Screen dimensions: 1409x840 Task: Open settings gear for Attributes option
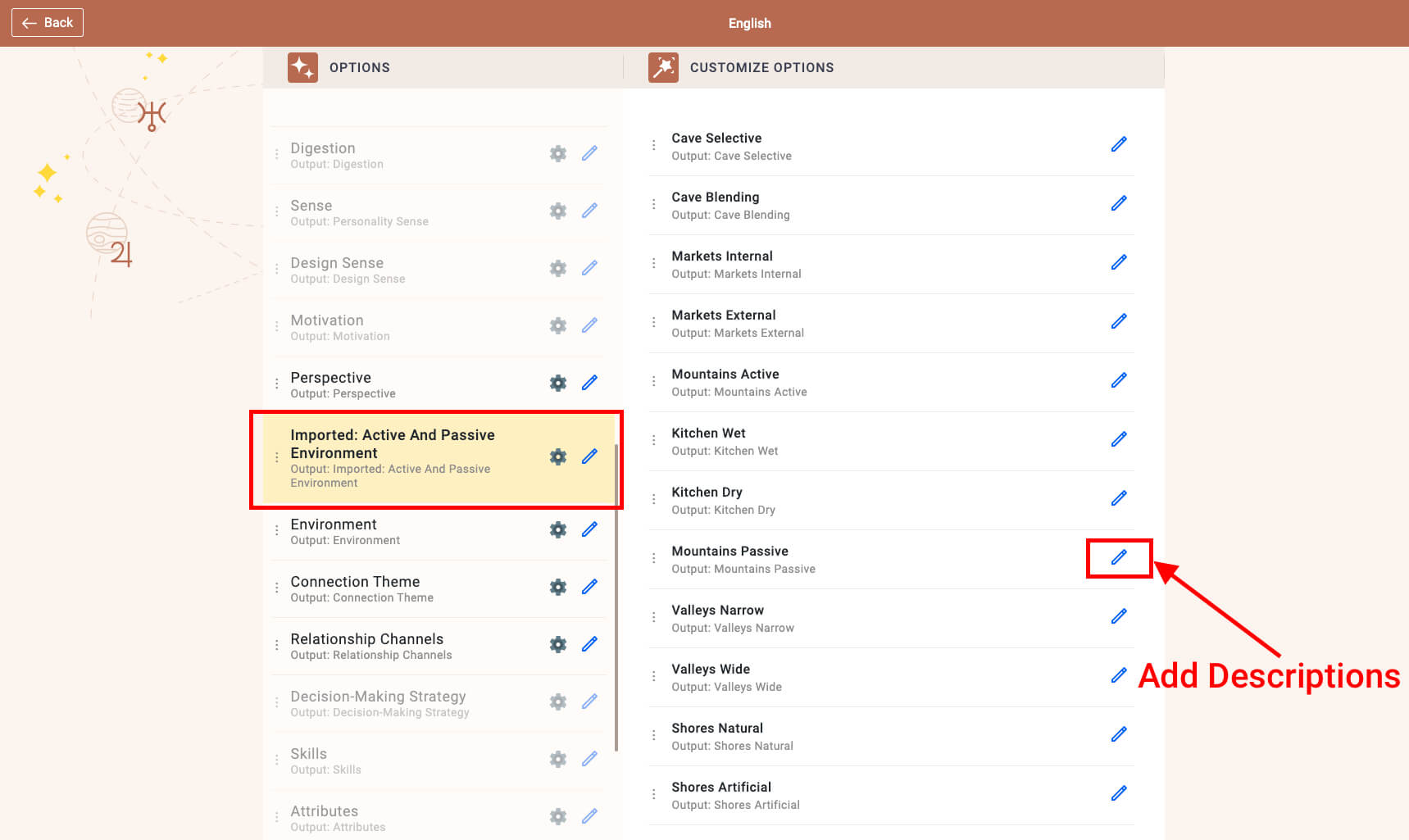pos(558,816)
